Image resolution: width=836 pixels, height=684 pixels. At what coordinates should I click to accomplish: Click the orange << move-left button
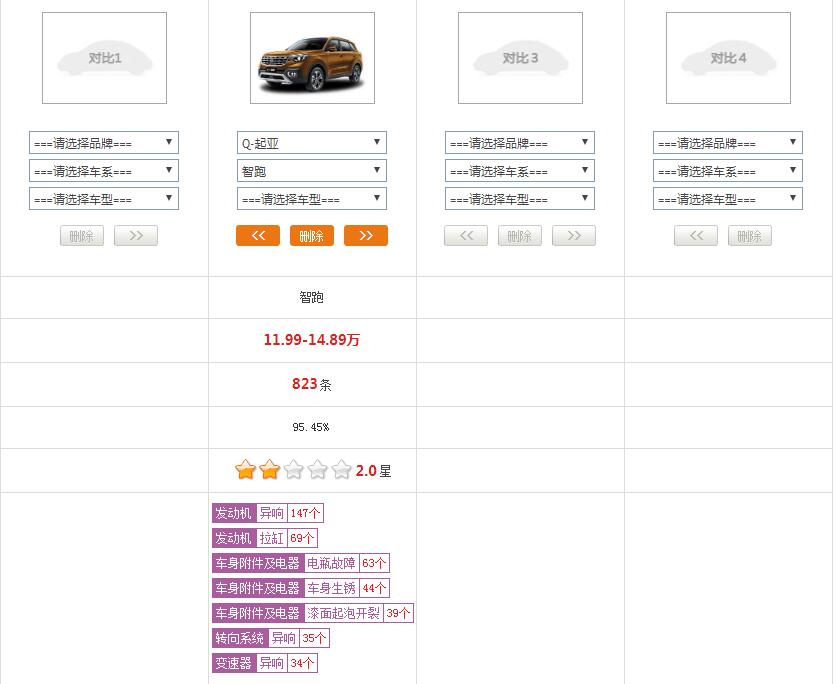click(x=258, y=236)
